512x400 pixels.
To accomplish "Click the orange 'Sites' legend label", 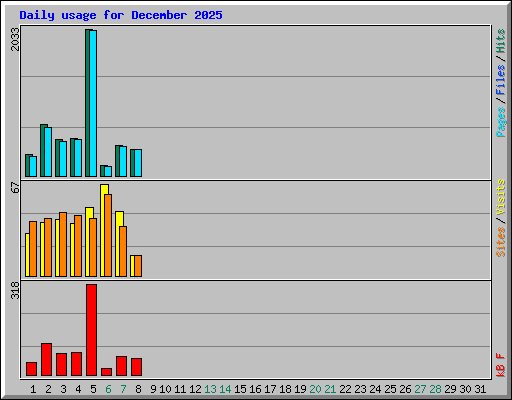I will pyautogui.click(x=500, y=242).
